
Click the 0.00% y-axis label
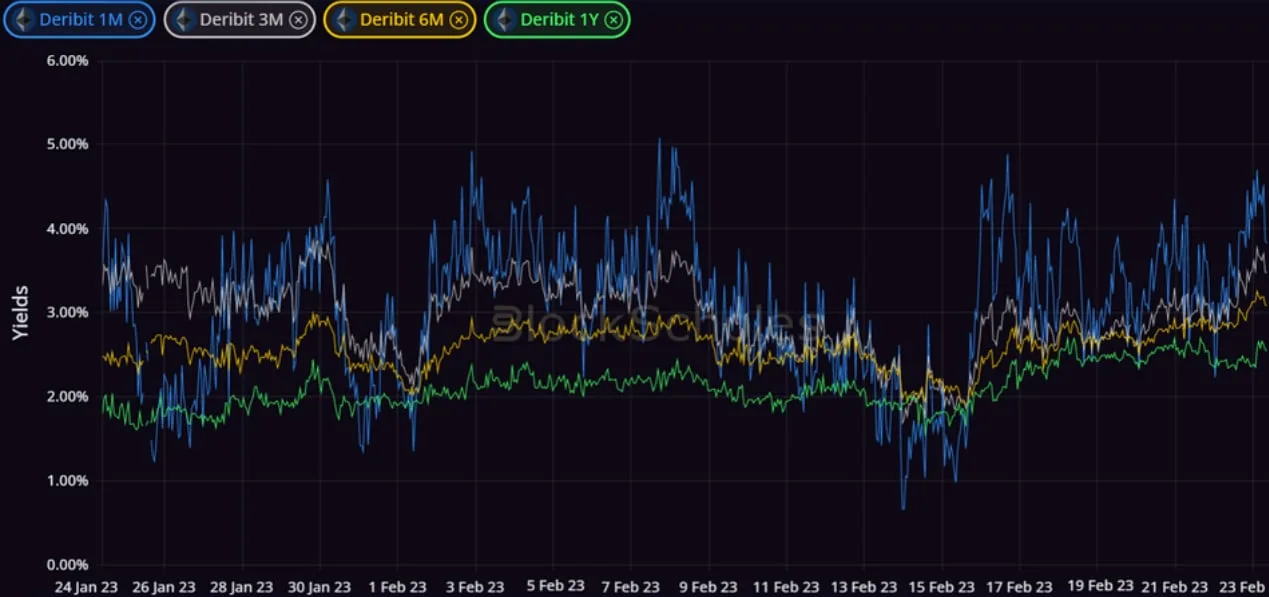66,564
